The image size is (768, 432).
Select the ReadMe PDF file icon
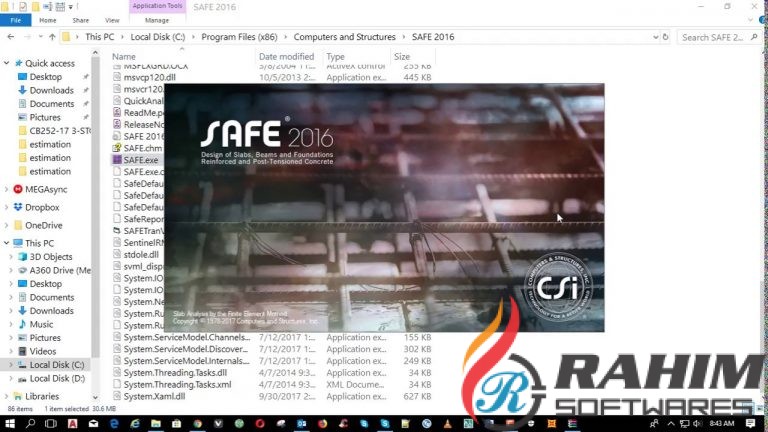[117, 112]
